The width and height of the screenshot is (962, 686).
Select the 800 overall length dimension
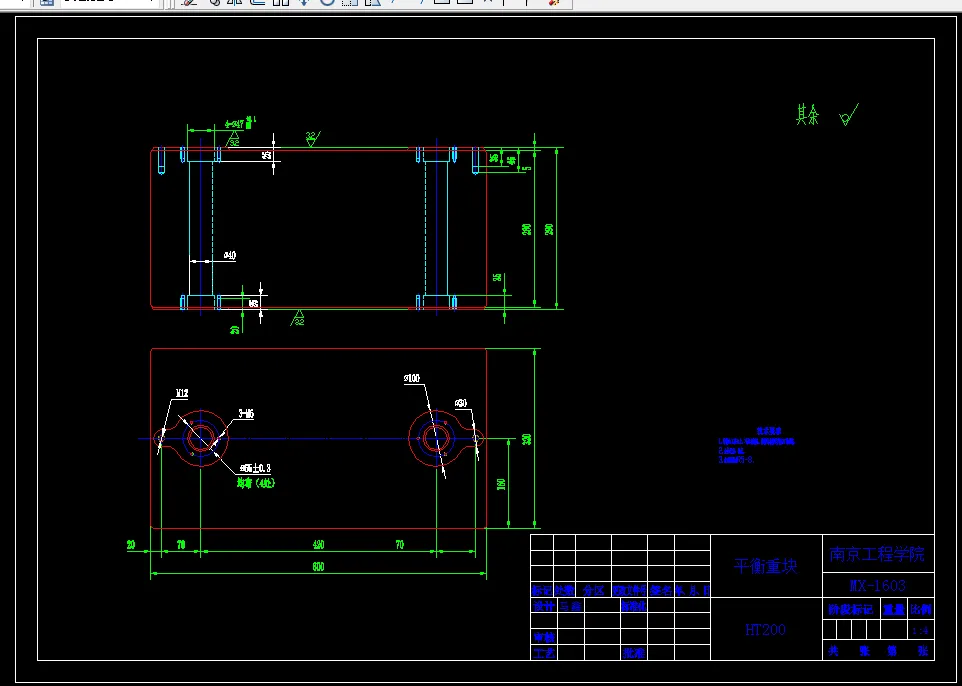pyautogui.click(x=318, y=567)
